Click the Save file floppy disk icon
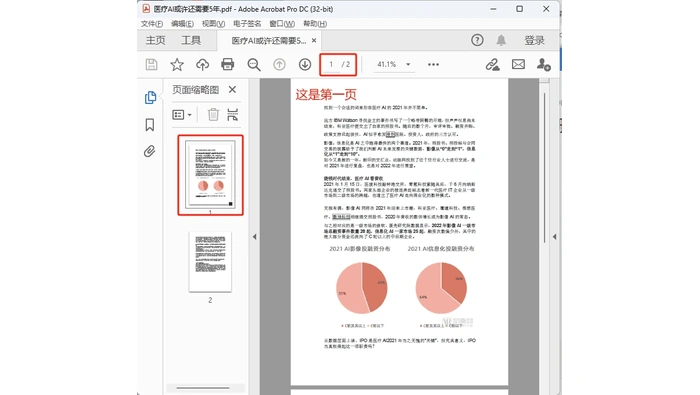 coord(151,65)
